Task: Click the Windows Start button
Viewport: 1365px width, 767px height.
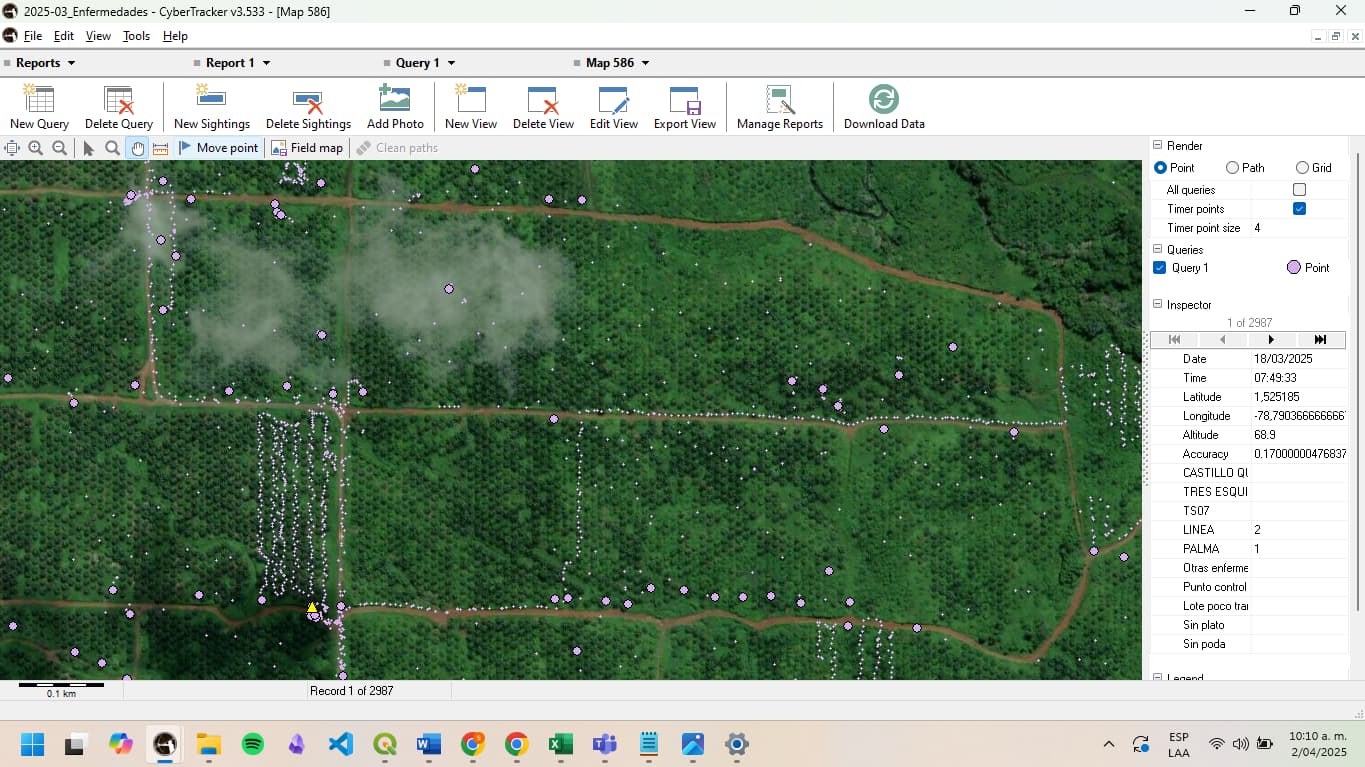Action: (33, 744)
